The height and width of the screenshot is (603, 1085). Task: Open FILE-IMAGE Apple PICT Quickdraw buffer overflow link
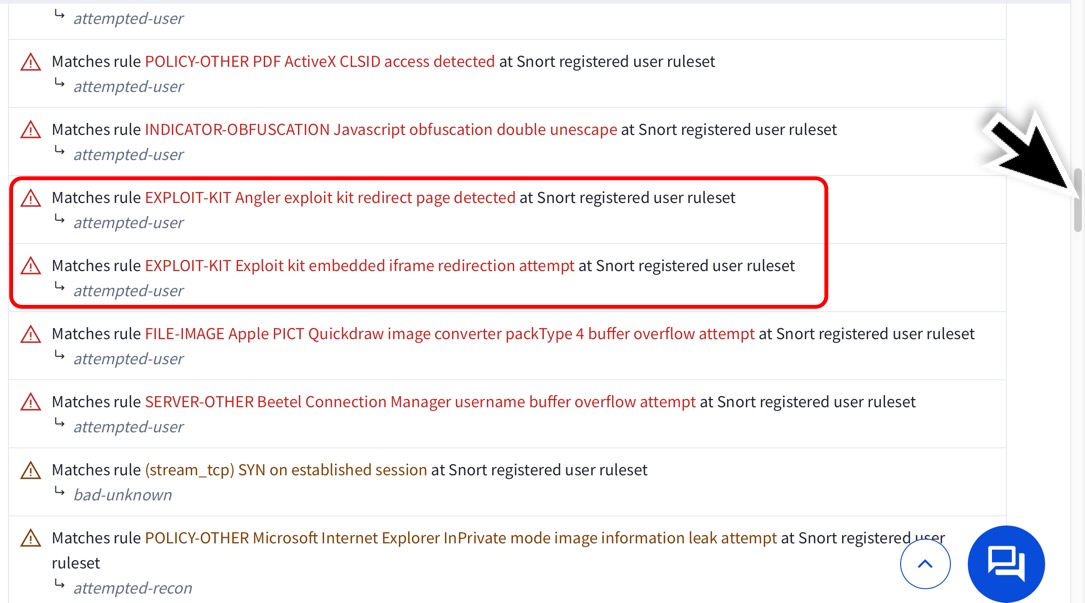click(450, 334)
